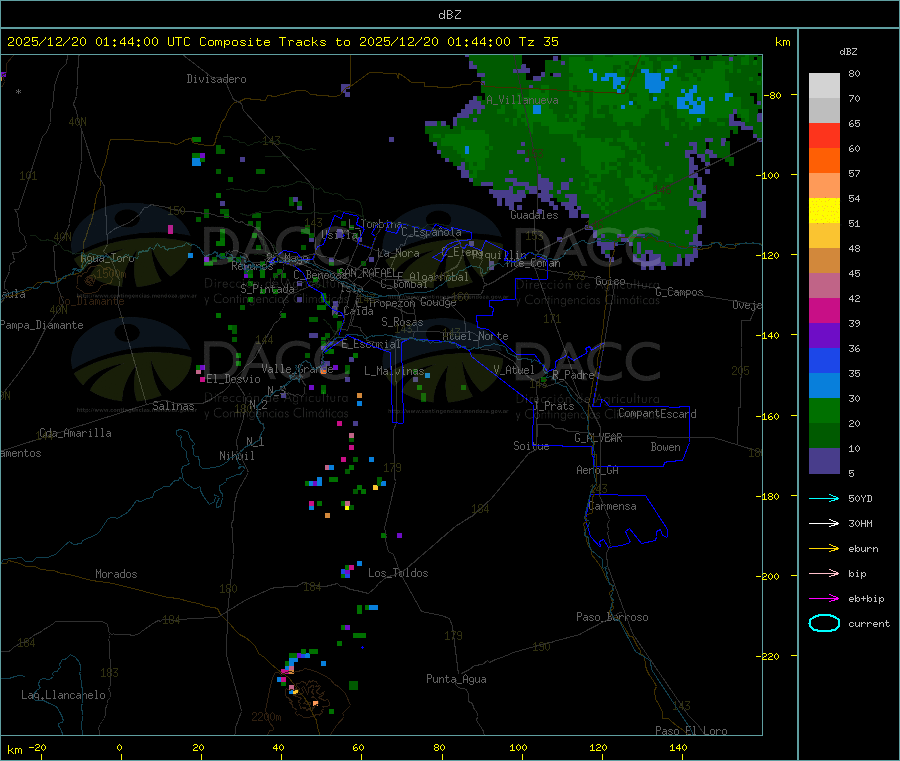Click the echo cluster near Los_Toldos
The image size is (900, 761).
tap(351, 569)
